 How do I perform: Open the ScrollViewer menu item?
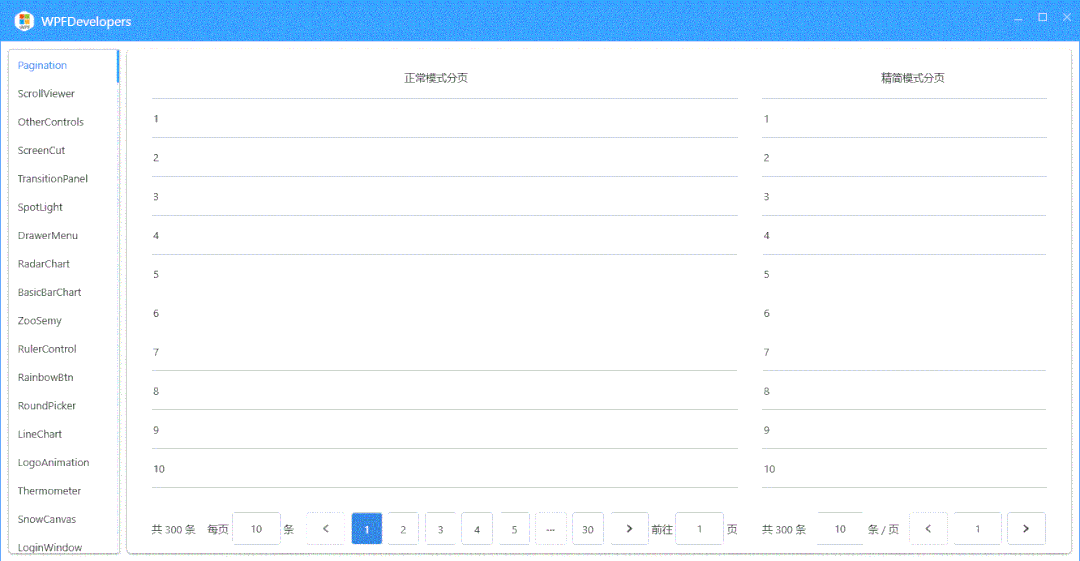[x=46, y=94]
